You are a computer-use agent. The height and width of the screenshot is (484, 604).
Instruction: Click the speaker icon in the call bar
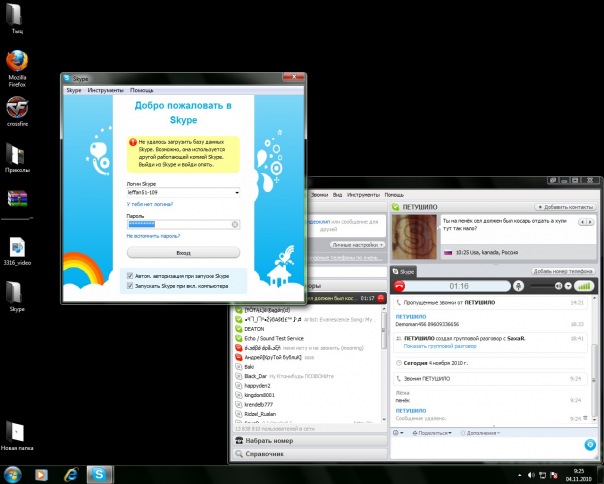[x=558, y=286]
